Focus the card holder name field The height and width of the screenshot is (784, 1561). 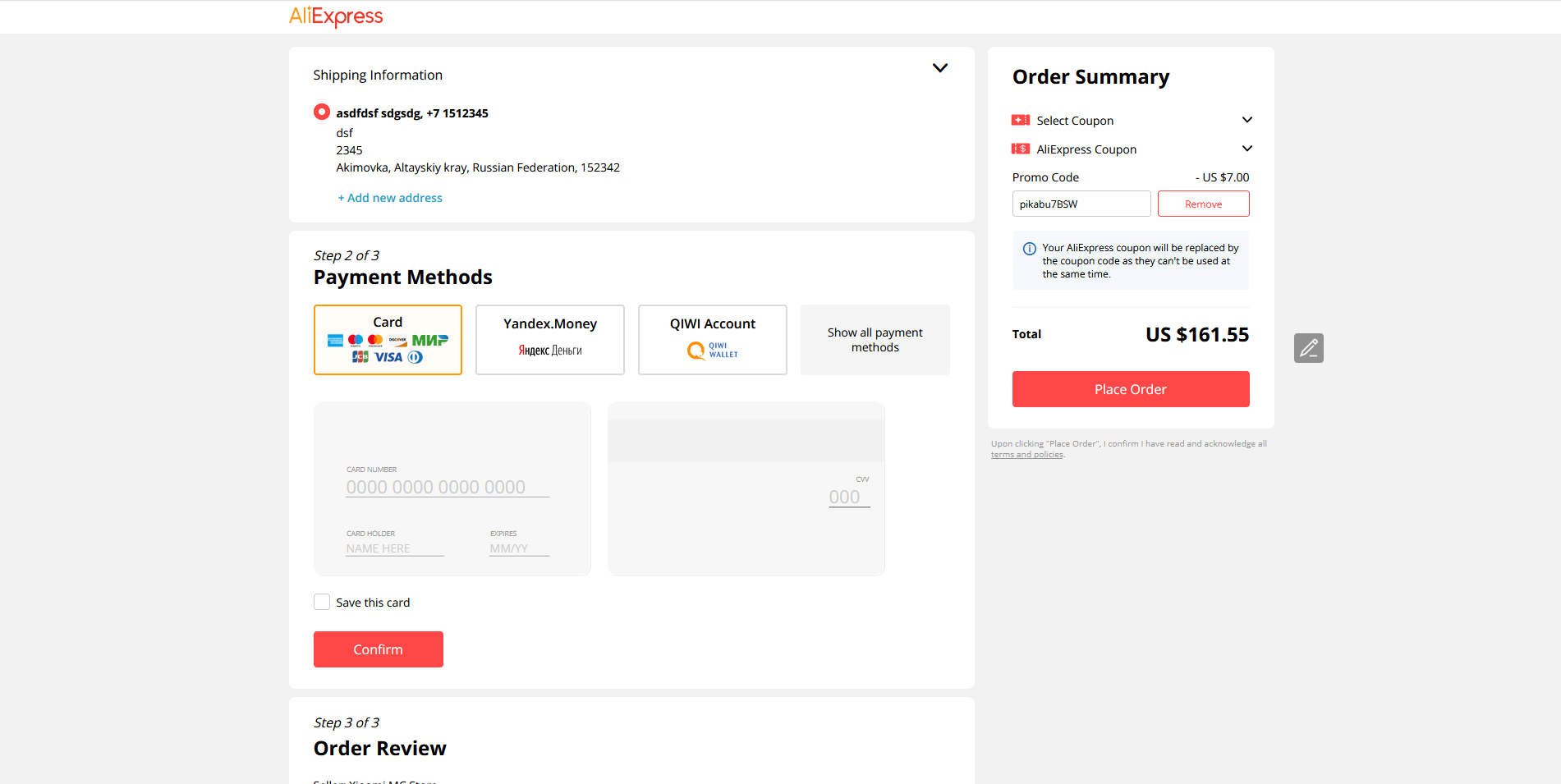point(395,548)
